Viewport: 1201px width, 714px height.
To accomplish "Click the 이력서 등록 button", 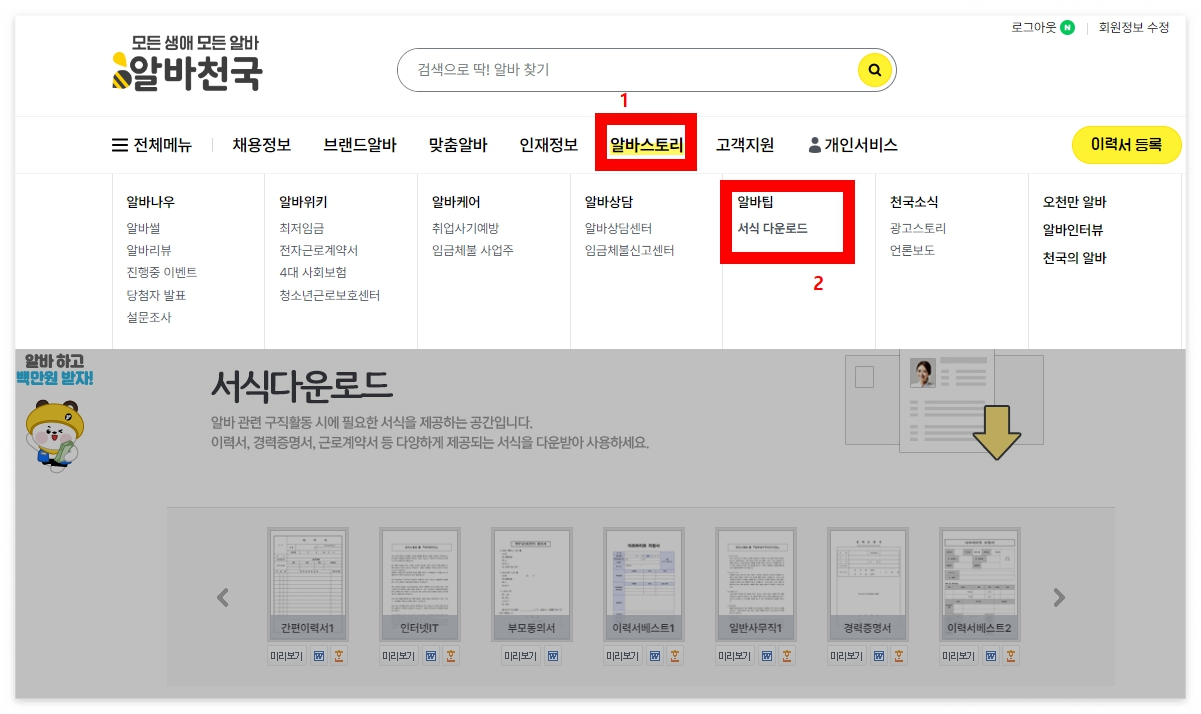I will coord(1127,145).
